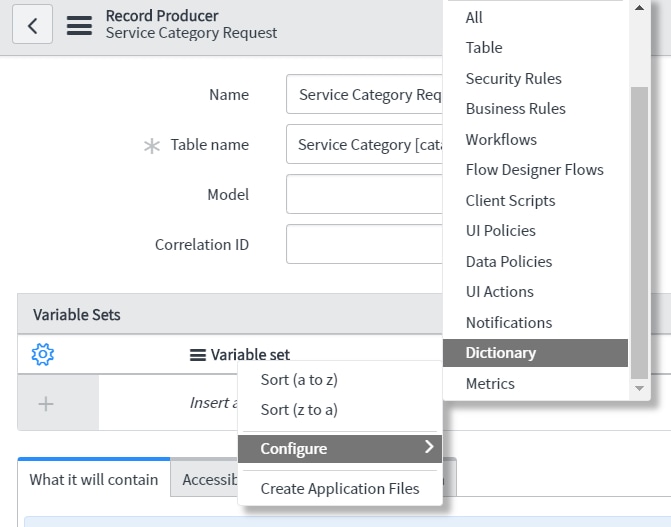The width and height of the screenshot is (671, 527).
Task: Focus the Model input field
Action: 364,194
